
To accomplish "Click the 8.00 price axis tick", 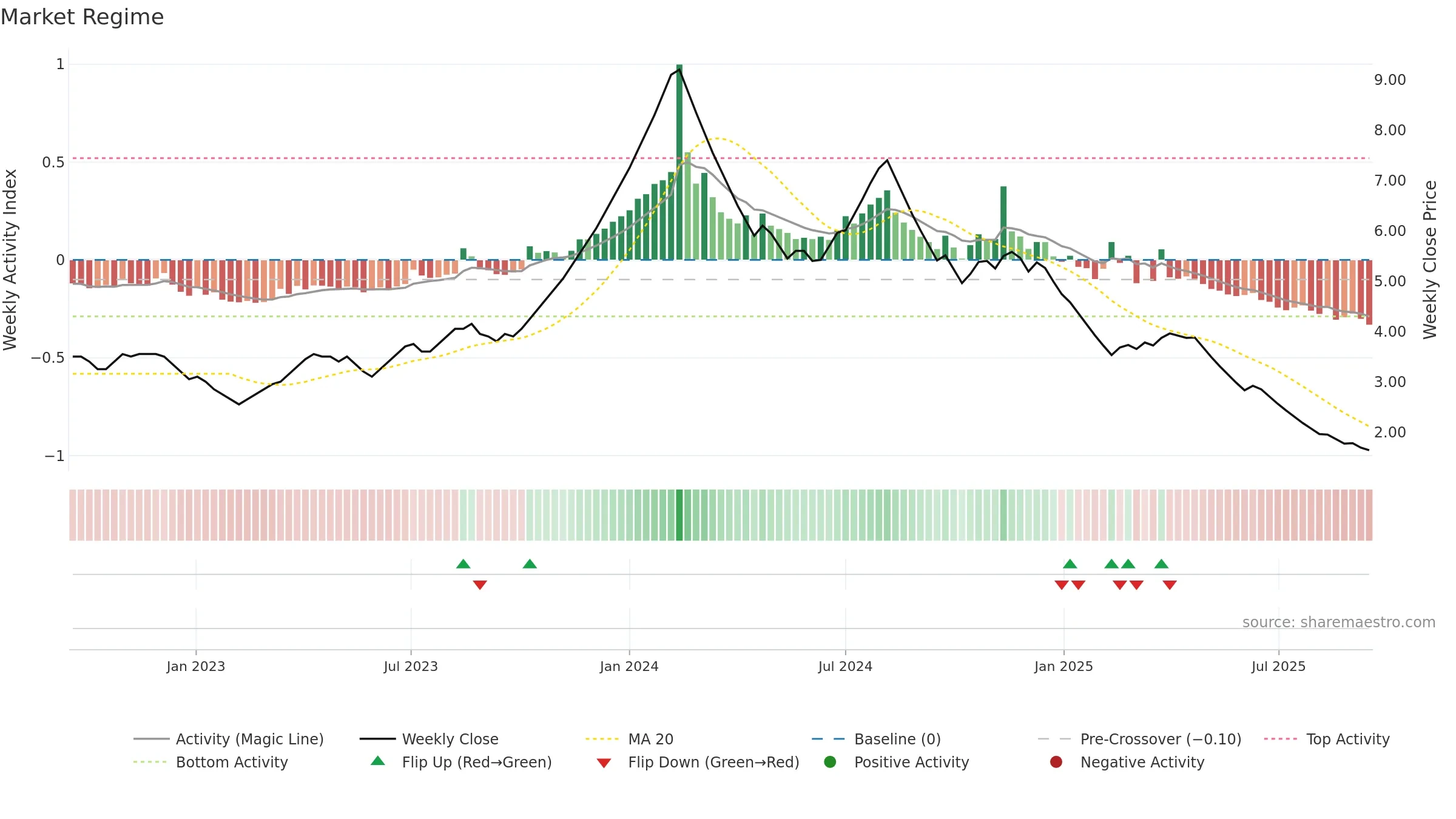I will tap(1390, 130).
